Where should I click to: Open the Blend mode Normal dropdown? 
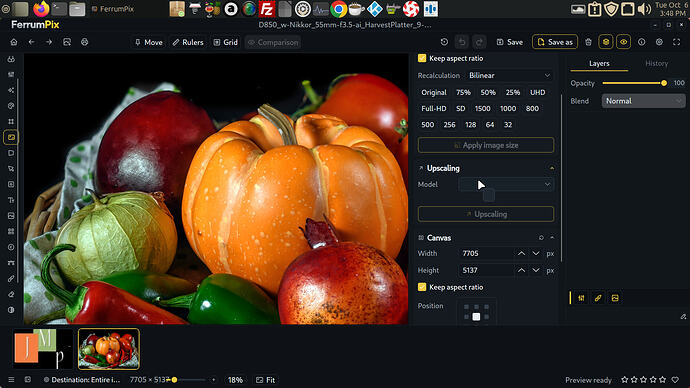click(x=643, y=101)
